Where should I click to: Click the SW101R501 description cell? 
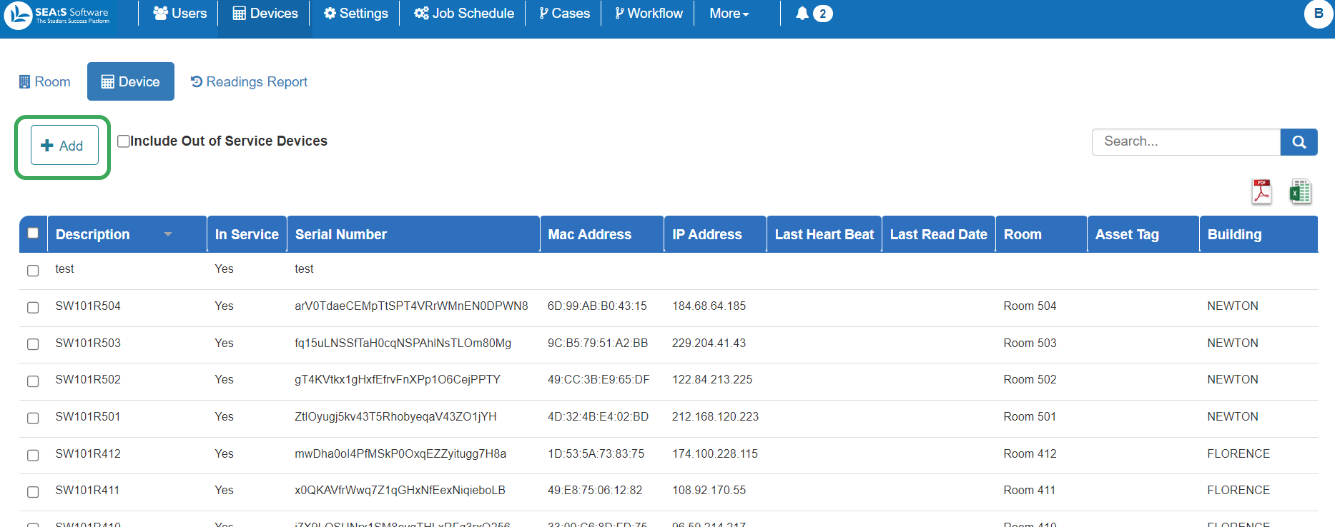click(88, 417)
